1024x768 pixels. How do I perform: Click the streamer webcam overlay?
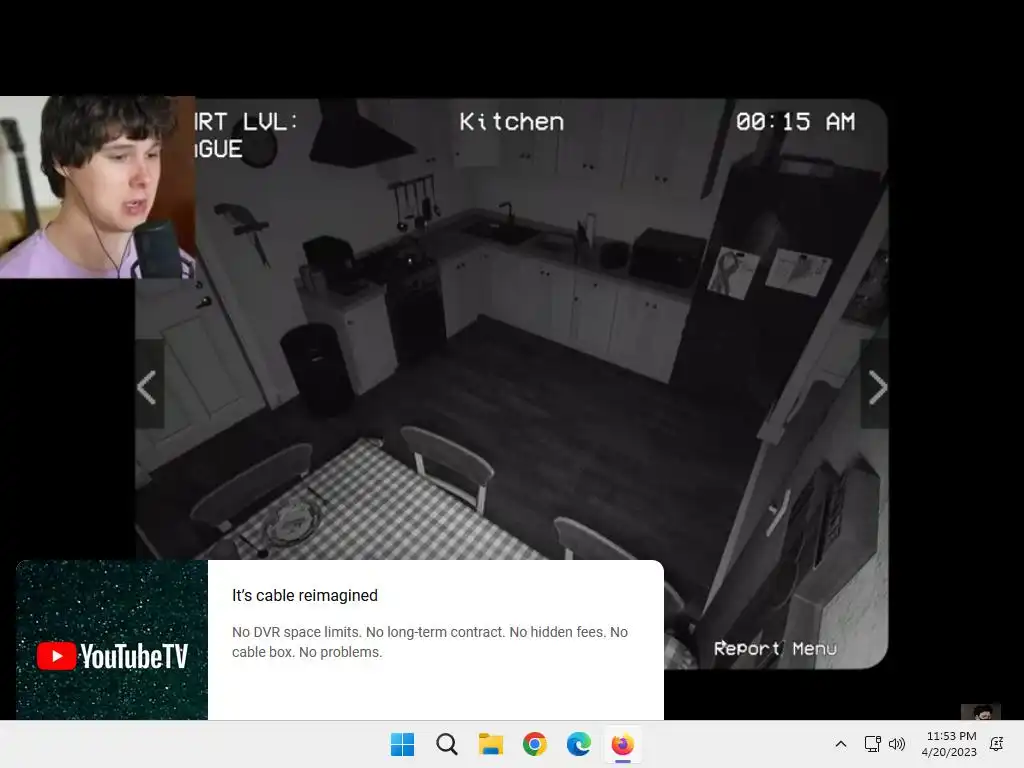(97, 187)
